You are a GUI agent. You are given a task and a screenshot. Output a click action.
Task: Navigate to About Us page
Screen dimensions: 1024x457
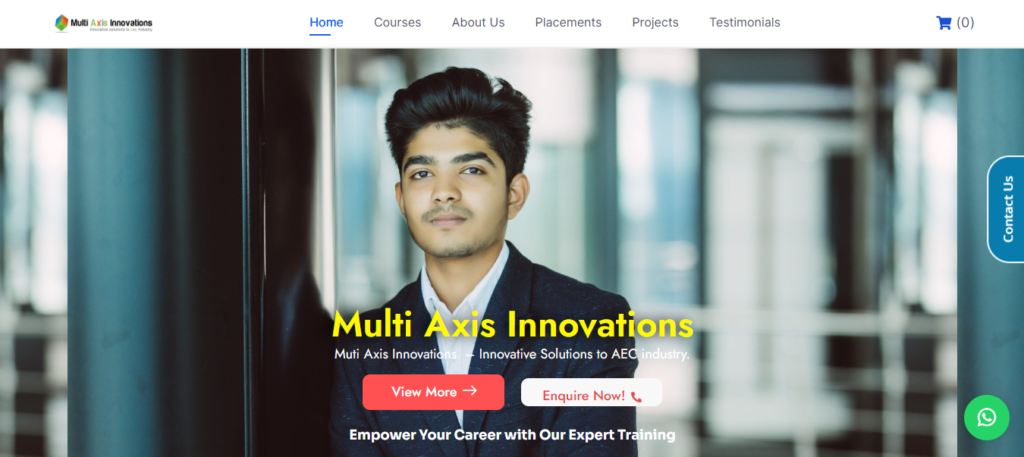pyautogui.click(x=478, y=23)
